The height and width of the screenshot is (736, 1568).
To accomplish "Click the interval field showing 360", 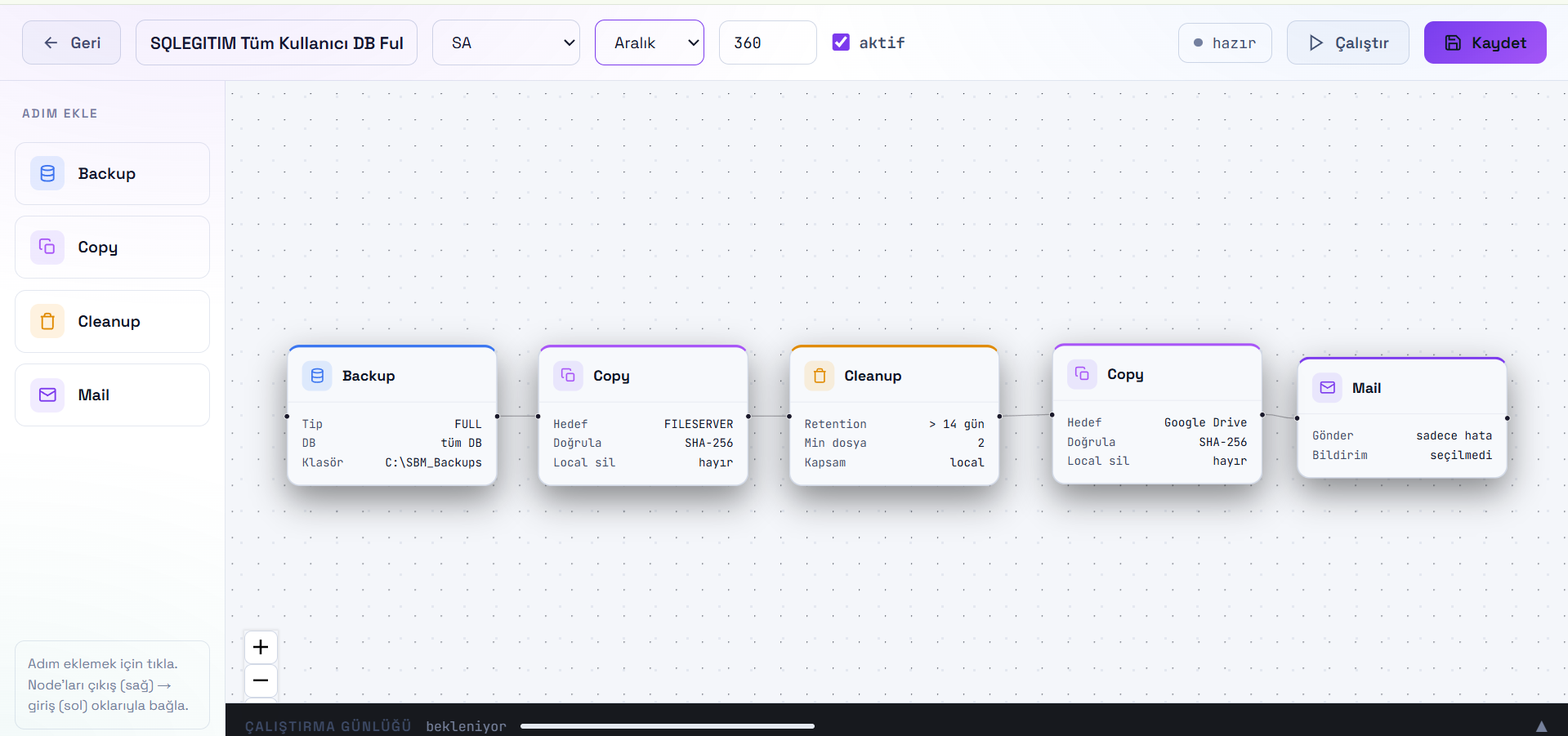I will pyautogui.click(x=767, y=42).
